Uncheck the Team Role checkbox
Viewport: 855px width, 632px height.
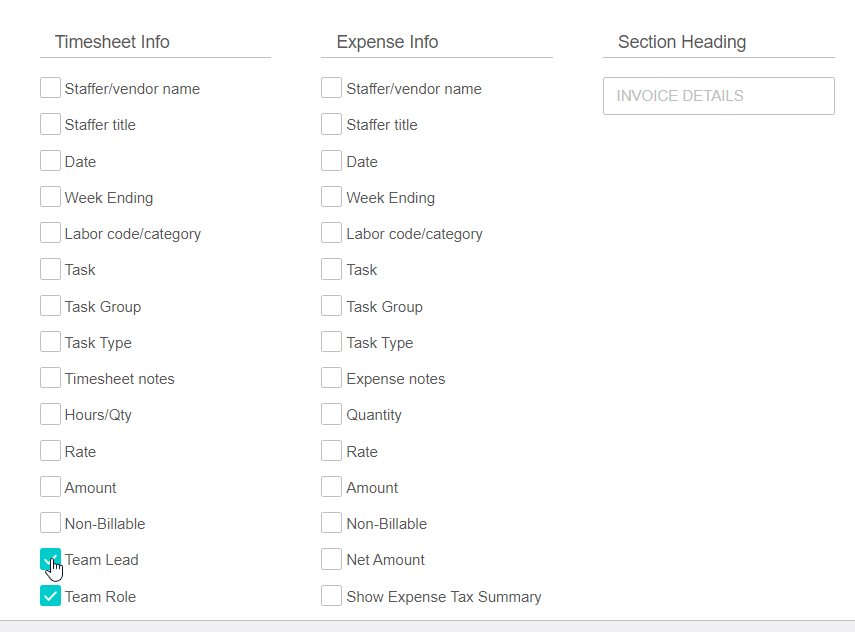tap(50, 596)
